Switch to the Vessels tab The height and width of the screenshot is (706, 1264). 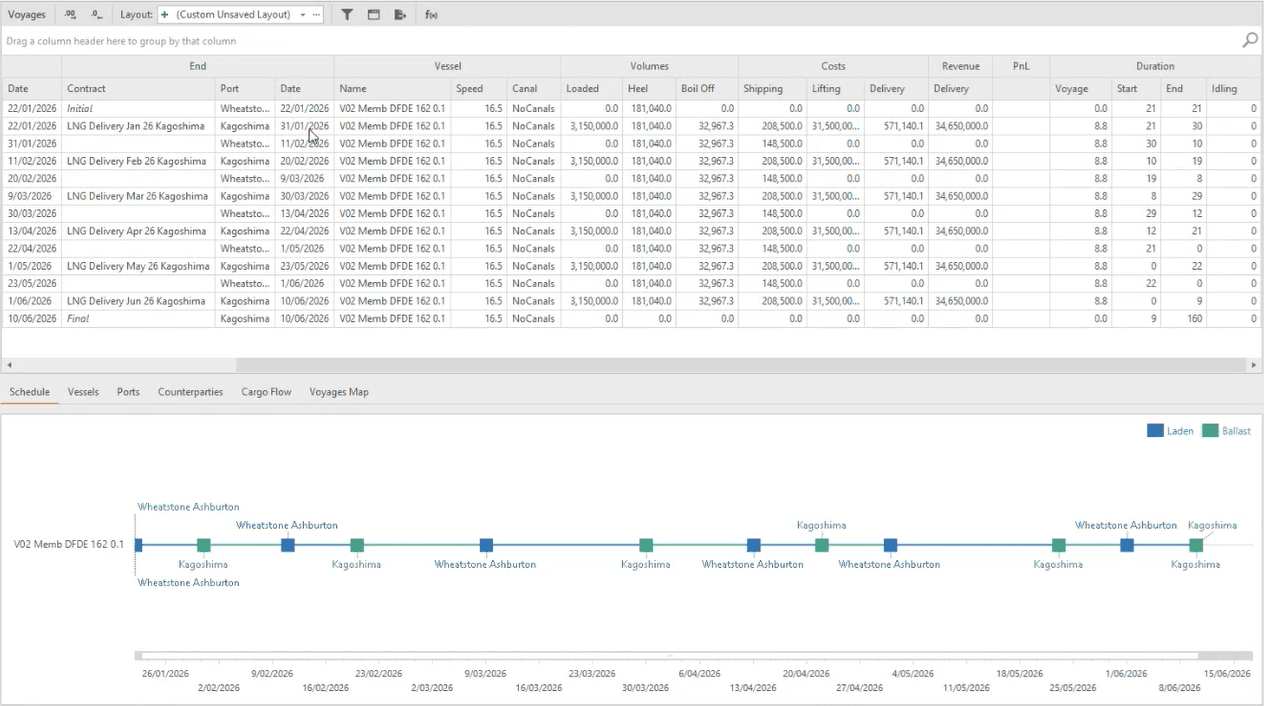tap(83, 392)
